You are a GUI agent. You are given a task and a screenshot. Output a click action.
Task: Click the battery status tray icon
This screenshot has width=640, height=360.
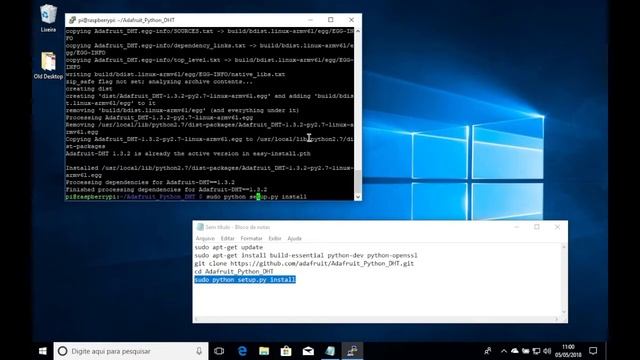(x=525, y=351)
